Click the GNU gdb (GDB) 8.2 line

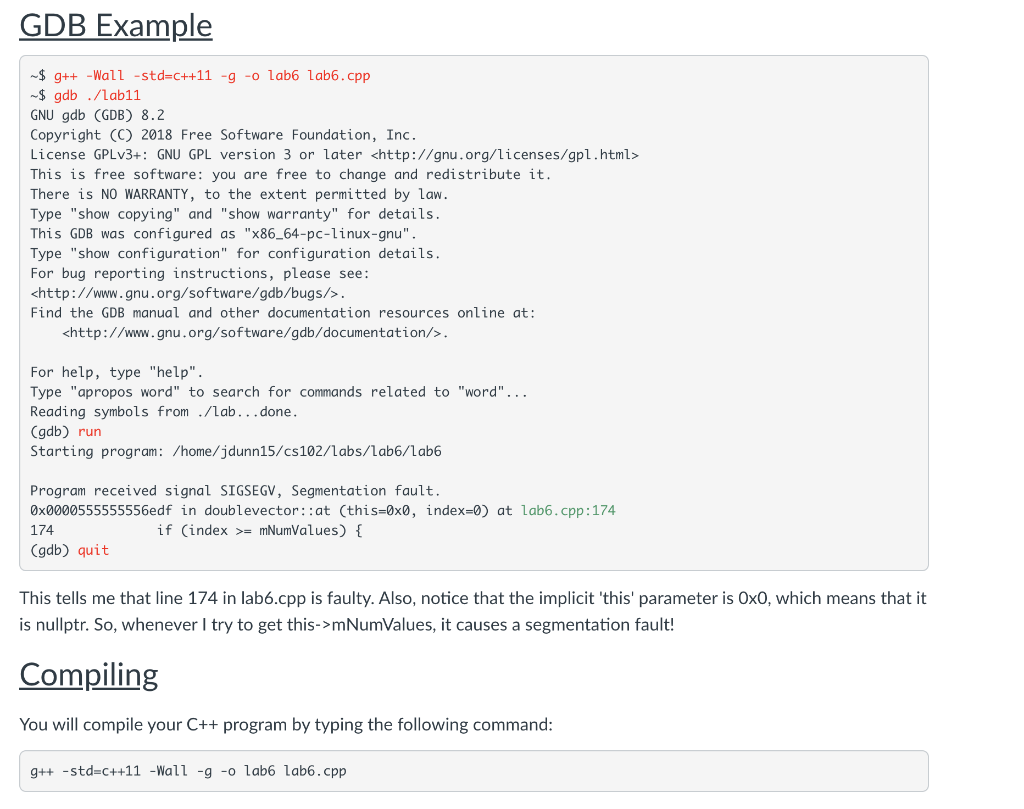click(97, 116)
